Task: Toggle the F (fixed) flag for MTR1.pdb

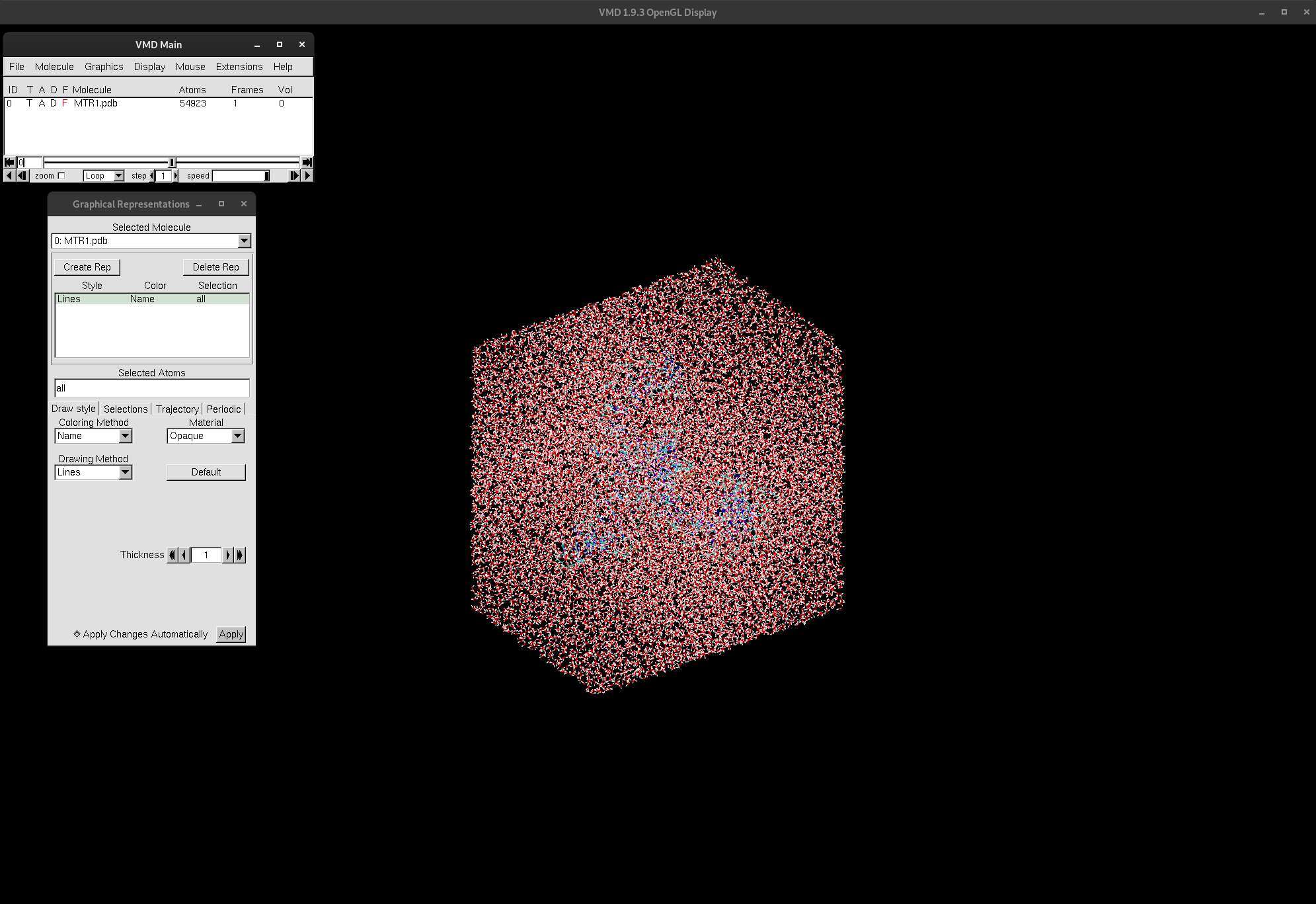Action: (65, 103)
